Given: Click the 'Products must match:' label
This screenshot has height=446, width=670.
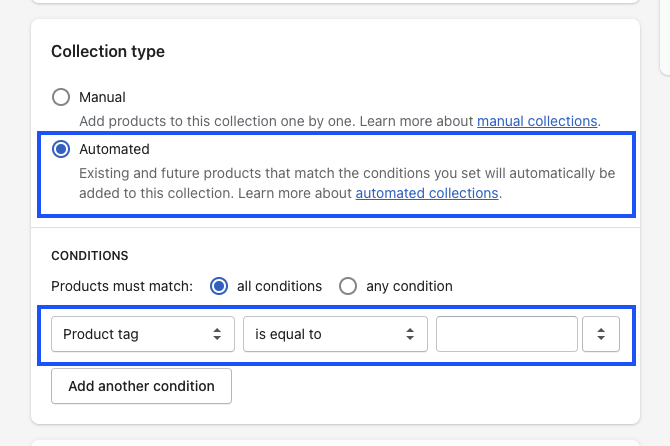Looking at the screenshot, I should coord(122,286).
